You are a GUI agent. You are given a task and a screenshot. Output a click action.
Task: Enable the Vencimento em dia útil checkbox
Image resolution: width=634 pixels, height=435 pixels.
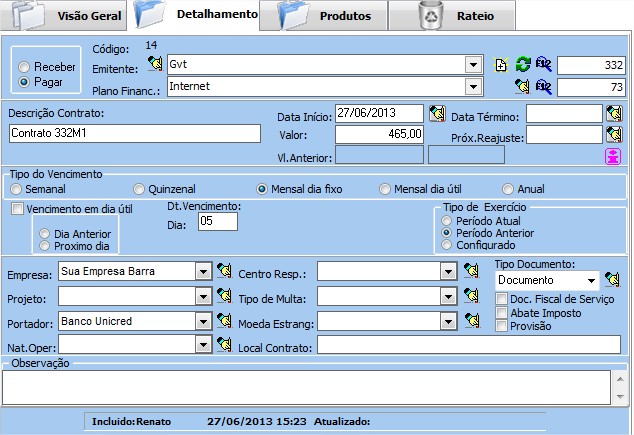pos(17,209)
